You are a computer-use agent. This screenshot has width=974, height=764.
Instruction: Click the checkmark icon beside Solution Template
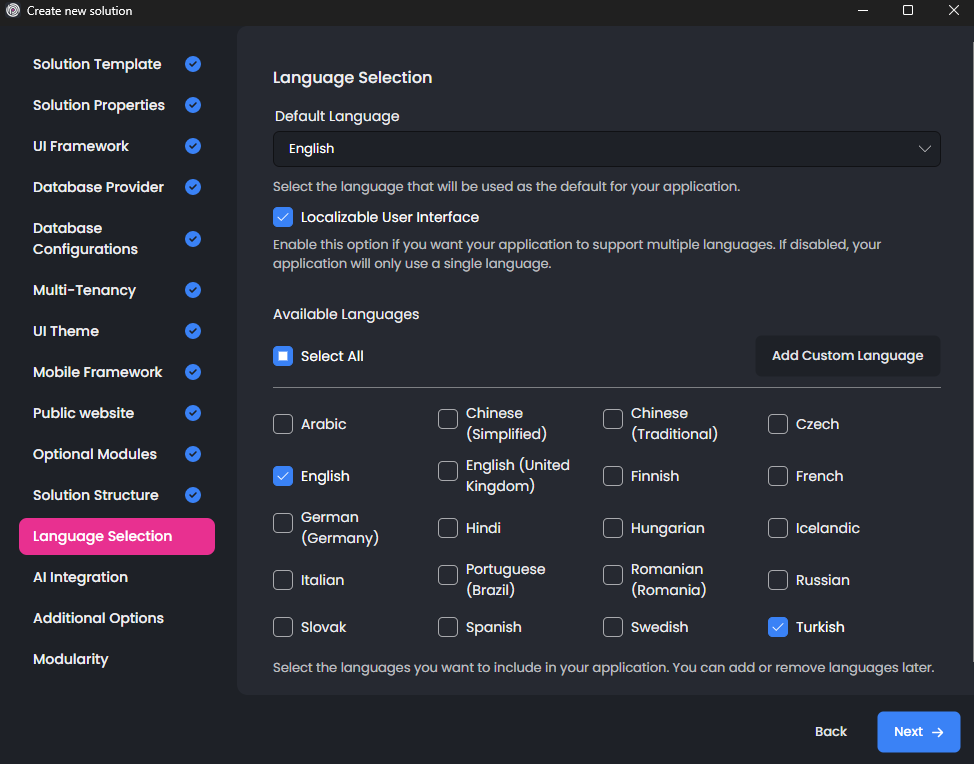(193, 64)
